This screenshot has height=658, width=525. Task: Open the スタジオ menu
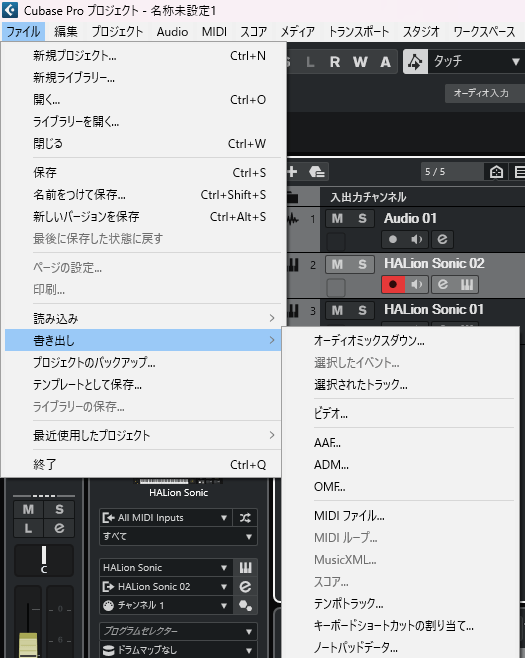coord(421,31)
